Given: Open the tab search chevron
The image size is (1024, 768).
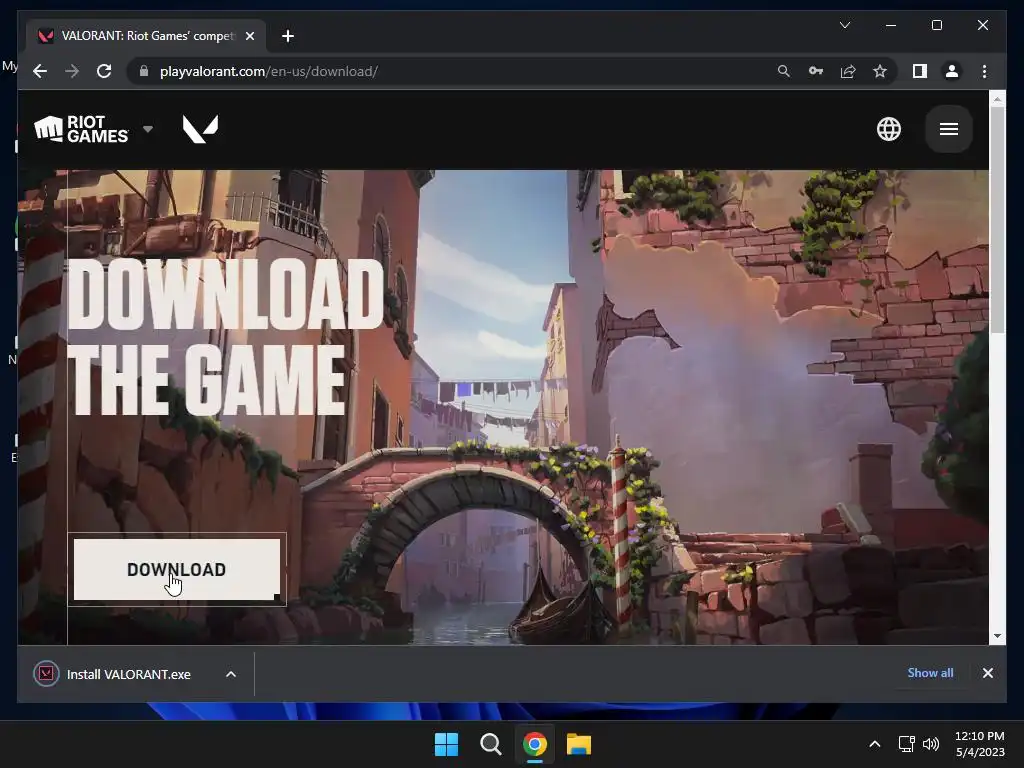Looking at the screenshot, I should tap(844, 25).
